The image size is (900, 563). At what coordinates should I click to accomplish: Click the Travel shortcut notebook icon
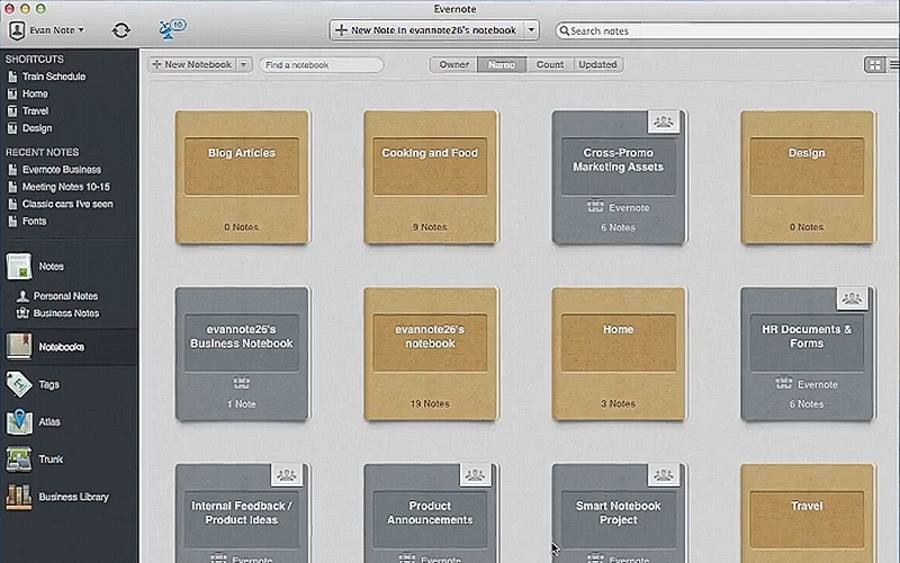pyautogui.click(x=13, y=111)
